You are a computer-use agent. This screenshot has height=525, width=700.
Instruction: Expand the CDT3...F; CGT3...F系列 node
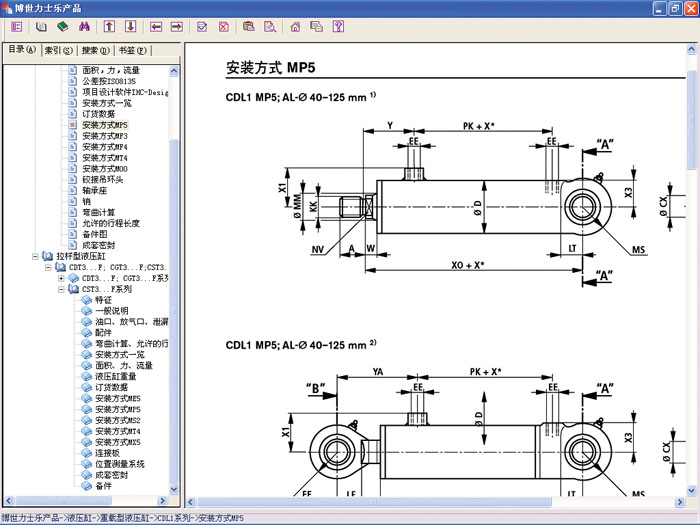click(61, 278)
